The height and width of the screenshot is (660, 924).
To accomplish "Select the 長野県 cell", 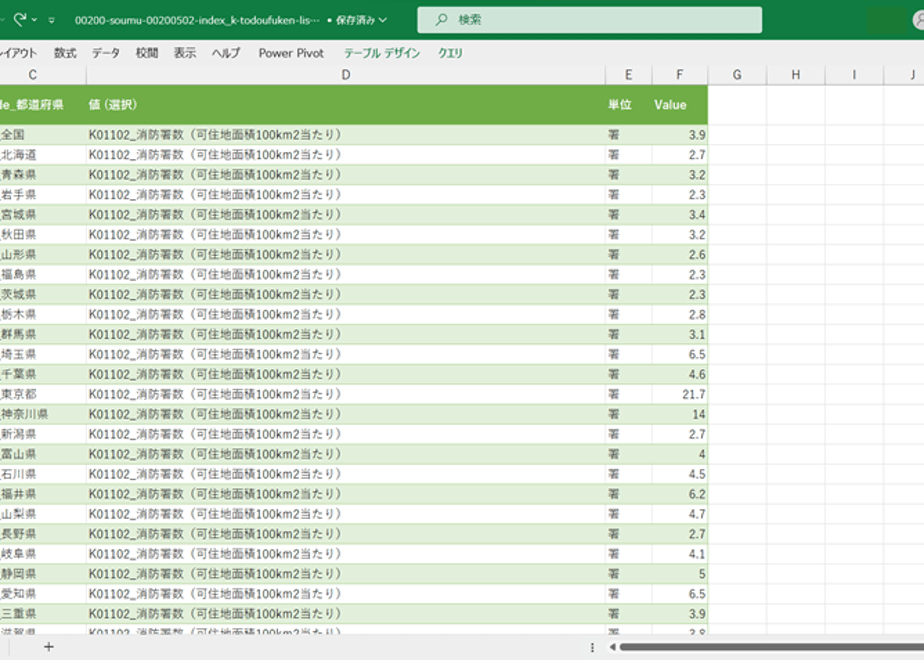I will 43,534.
